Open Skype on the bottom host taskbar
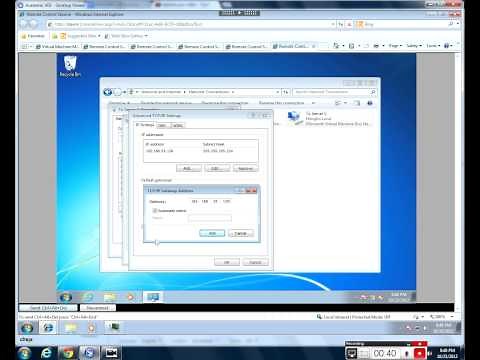This screenshot has width=480, height=360. coord(89,353)
